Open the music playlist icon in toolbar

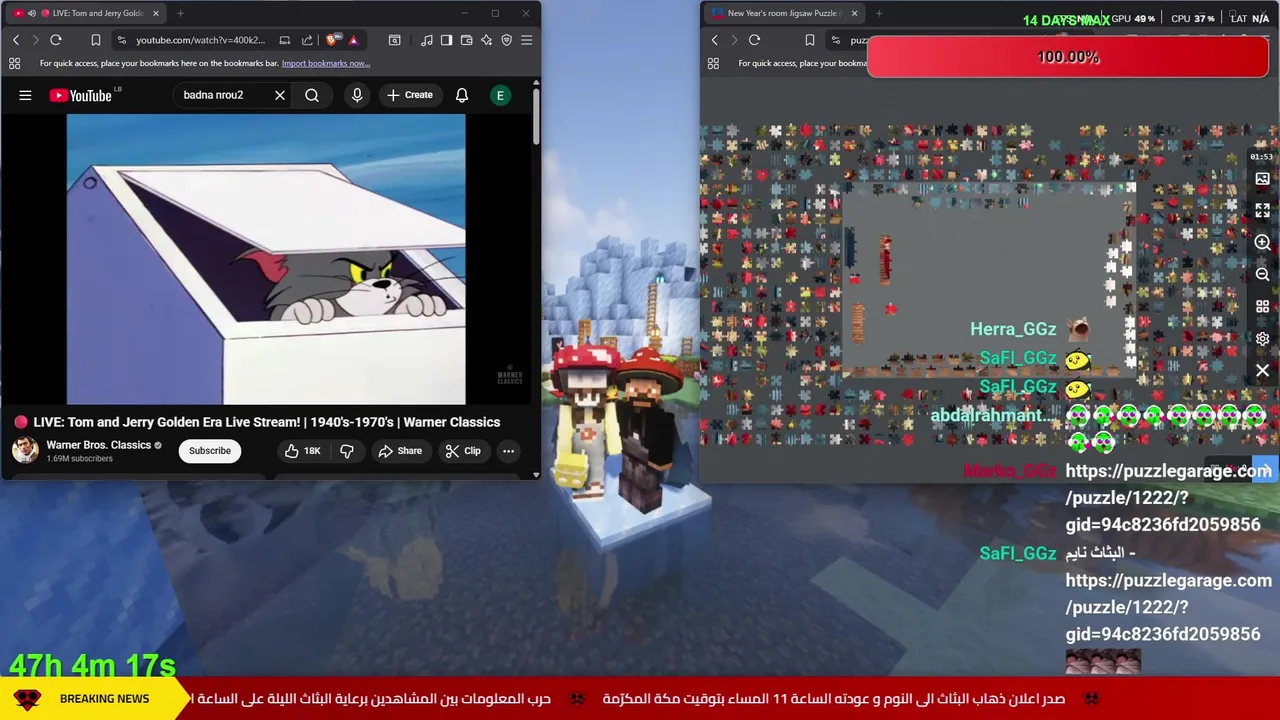pyautogui.click(x=427, y=40)
